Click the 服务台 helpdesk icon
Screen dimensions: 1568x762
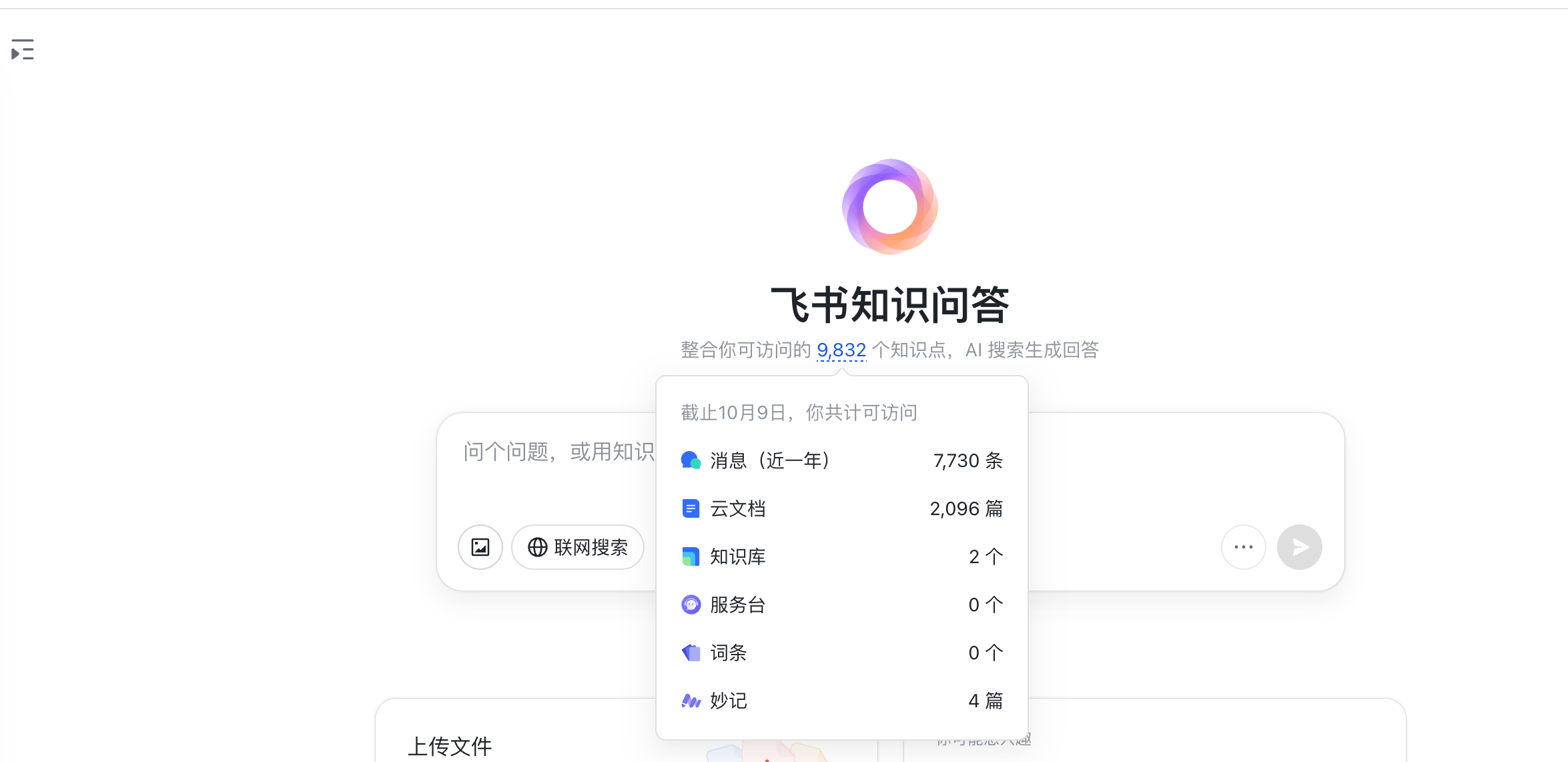point(691,605)
